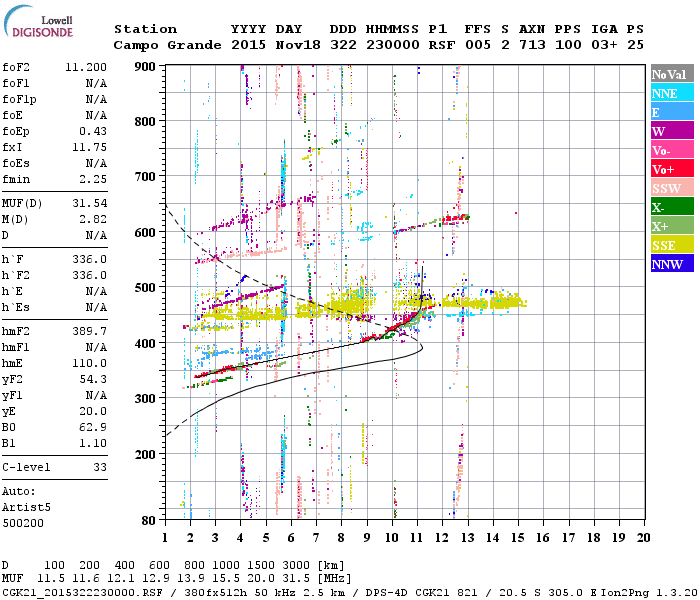
Task: Click the Ion2Png 1.3.20 version text
Action: click(649, 593)
